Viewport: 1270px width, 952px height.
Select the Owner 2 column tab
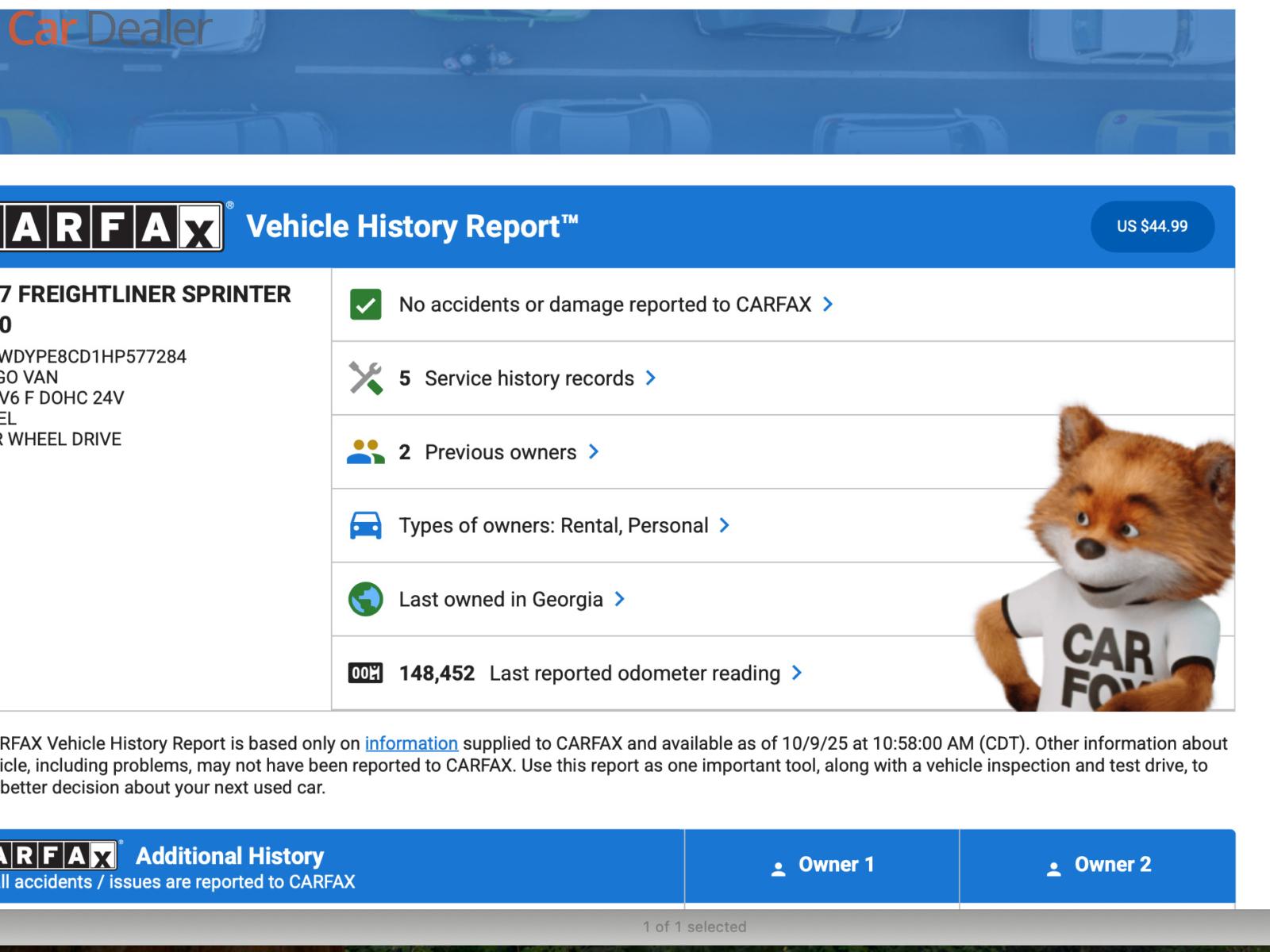(x=1099, y=865)
